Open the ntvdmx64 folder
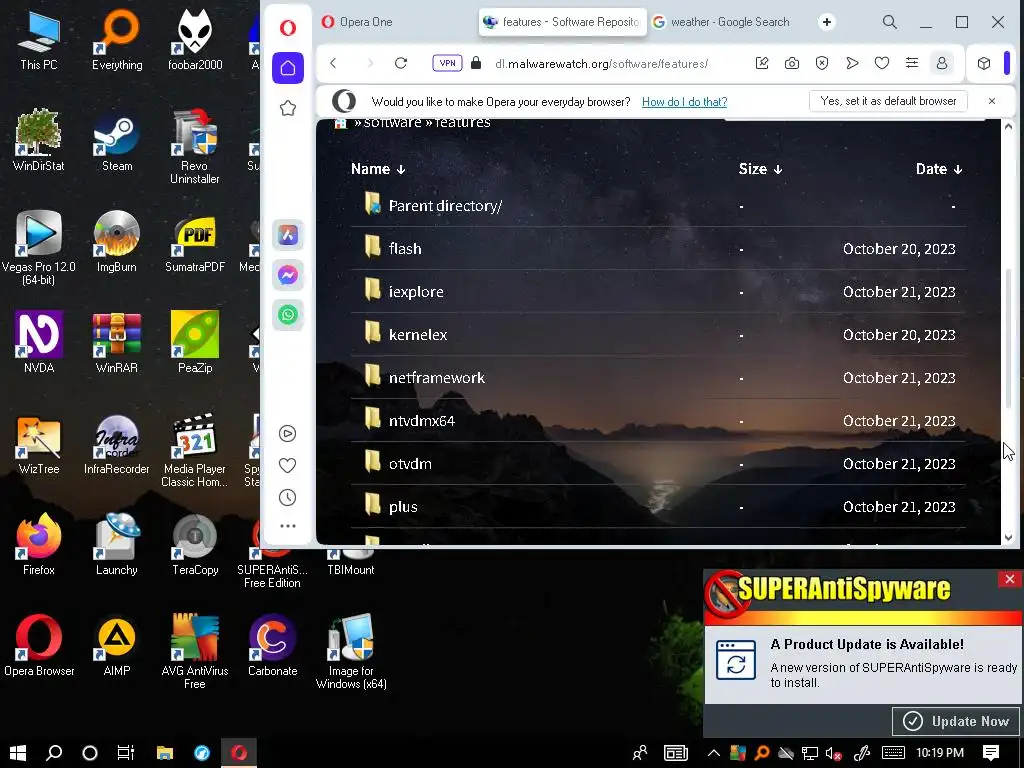The height and width of the screenshot is (768, 1024). [422, 421]
